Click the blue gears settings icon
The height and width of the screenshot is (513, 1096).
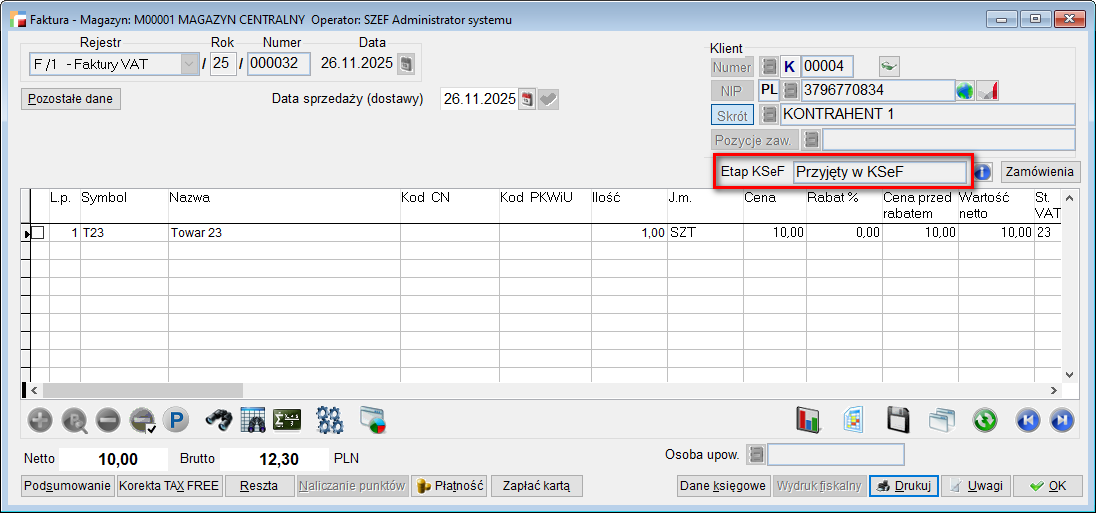[x=329, y=420]
